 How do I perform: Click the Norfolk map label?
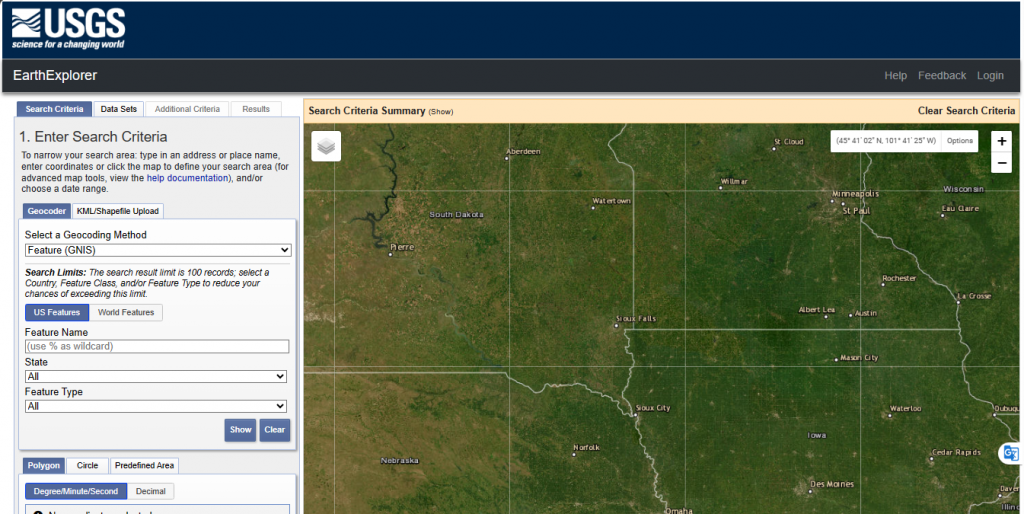point(586,448)
